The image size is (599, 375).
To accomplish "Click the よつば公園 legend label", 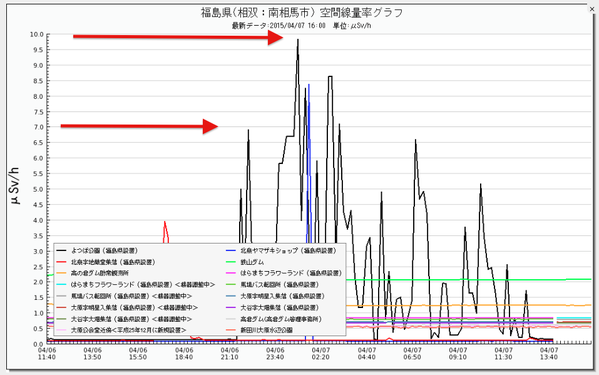I will [104, 251].
